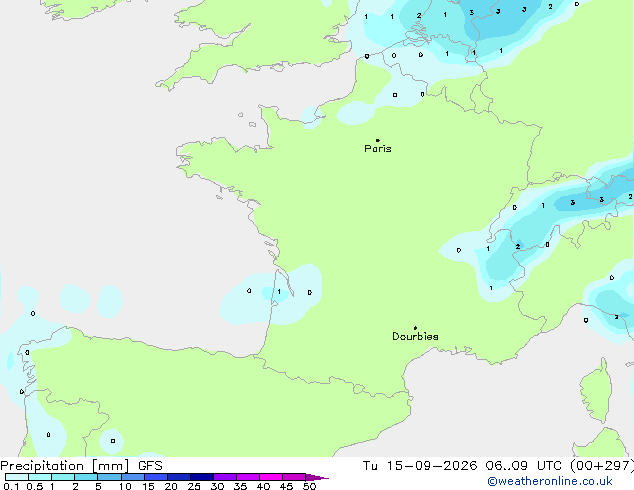Viewport: 634px width, 490px height.
Task: Select the 2 mm cyan legend swatch
Action: click(x=86, y=477)
